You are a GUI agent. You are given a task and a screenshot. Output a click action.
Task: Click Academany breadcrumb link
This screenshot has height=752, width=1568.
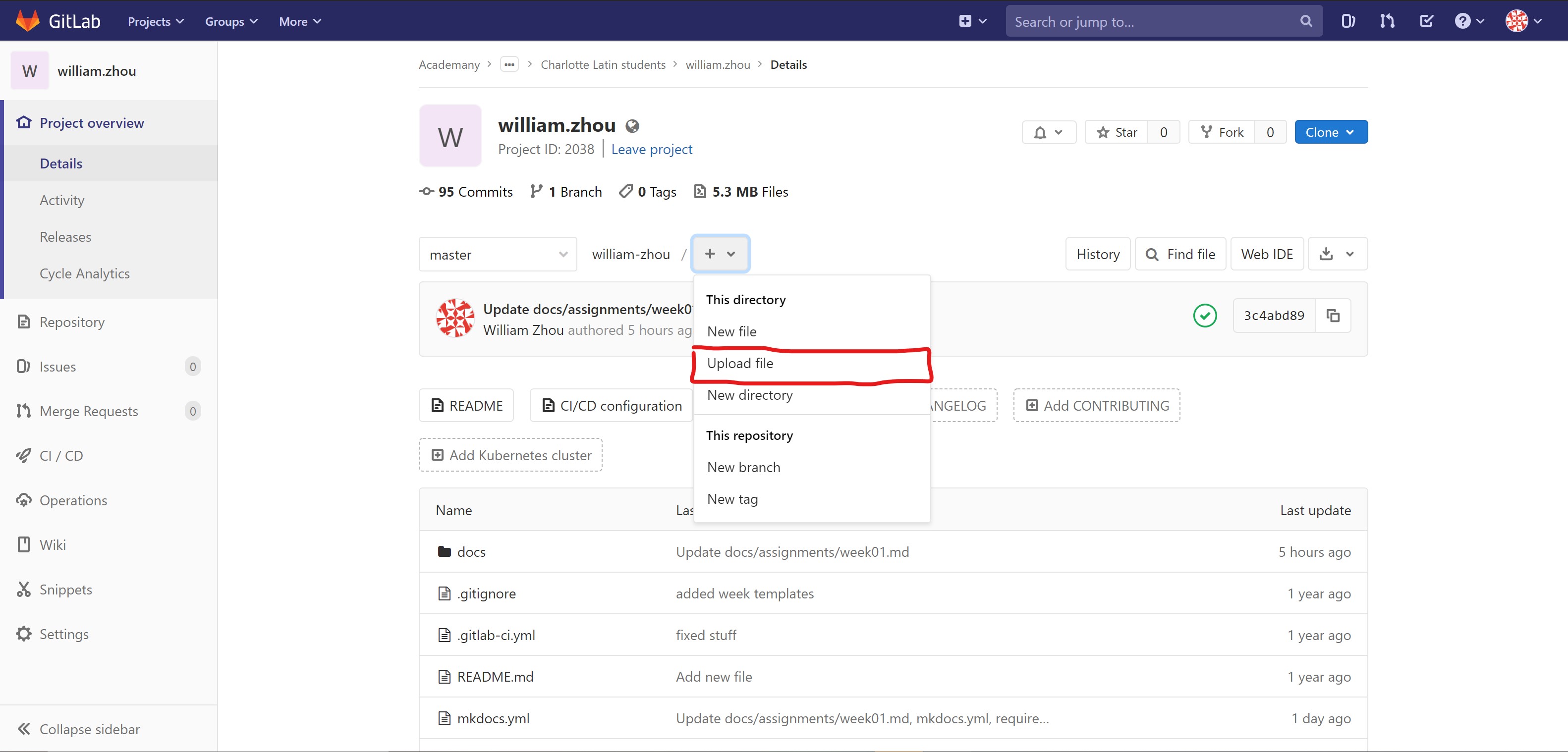point(449,64)
